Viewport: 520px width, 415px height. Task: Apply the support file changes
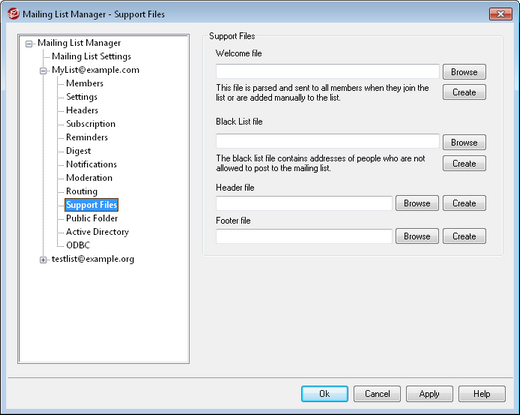click(429, 394)
